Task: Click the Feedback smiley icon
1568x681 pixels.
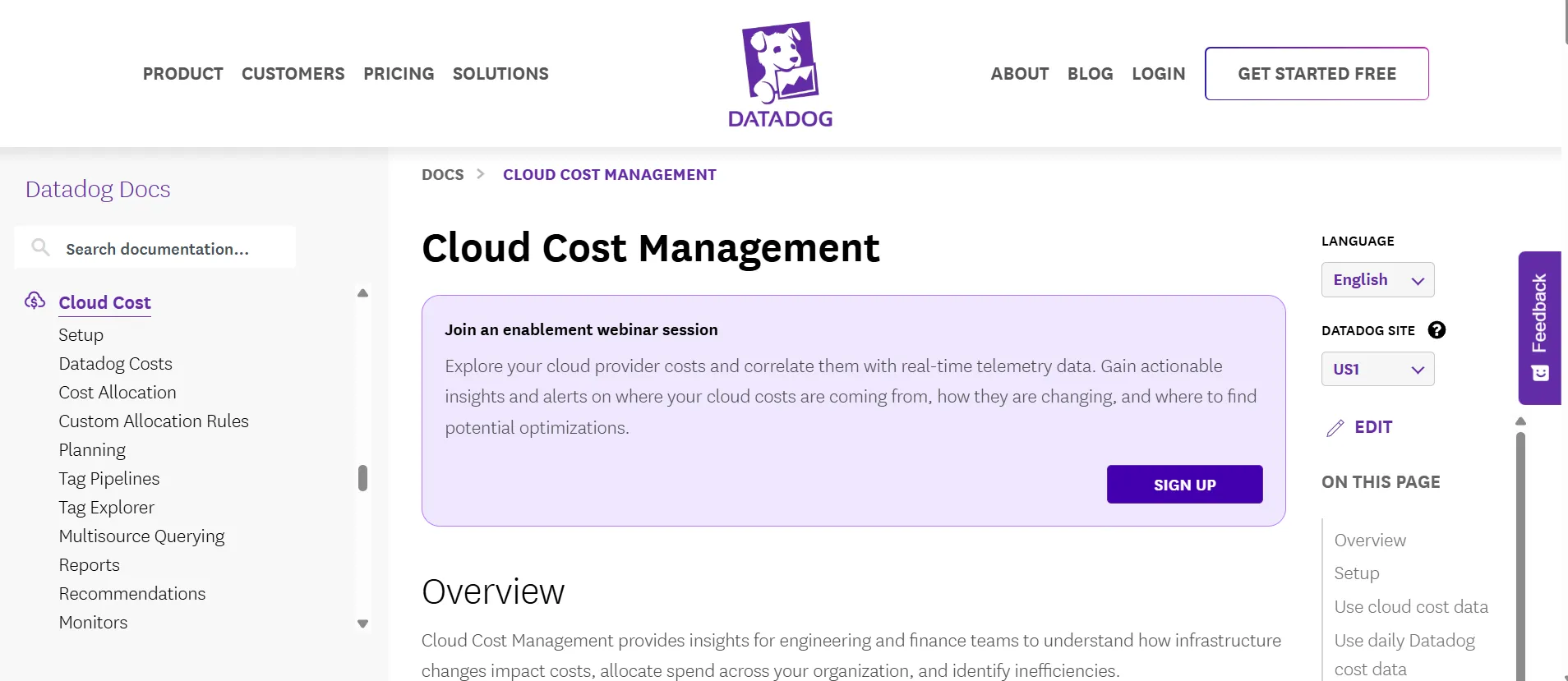Action: click(1540, 373)
